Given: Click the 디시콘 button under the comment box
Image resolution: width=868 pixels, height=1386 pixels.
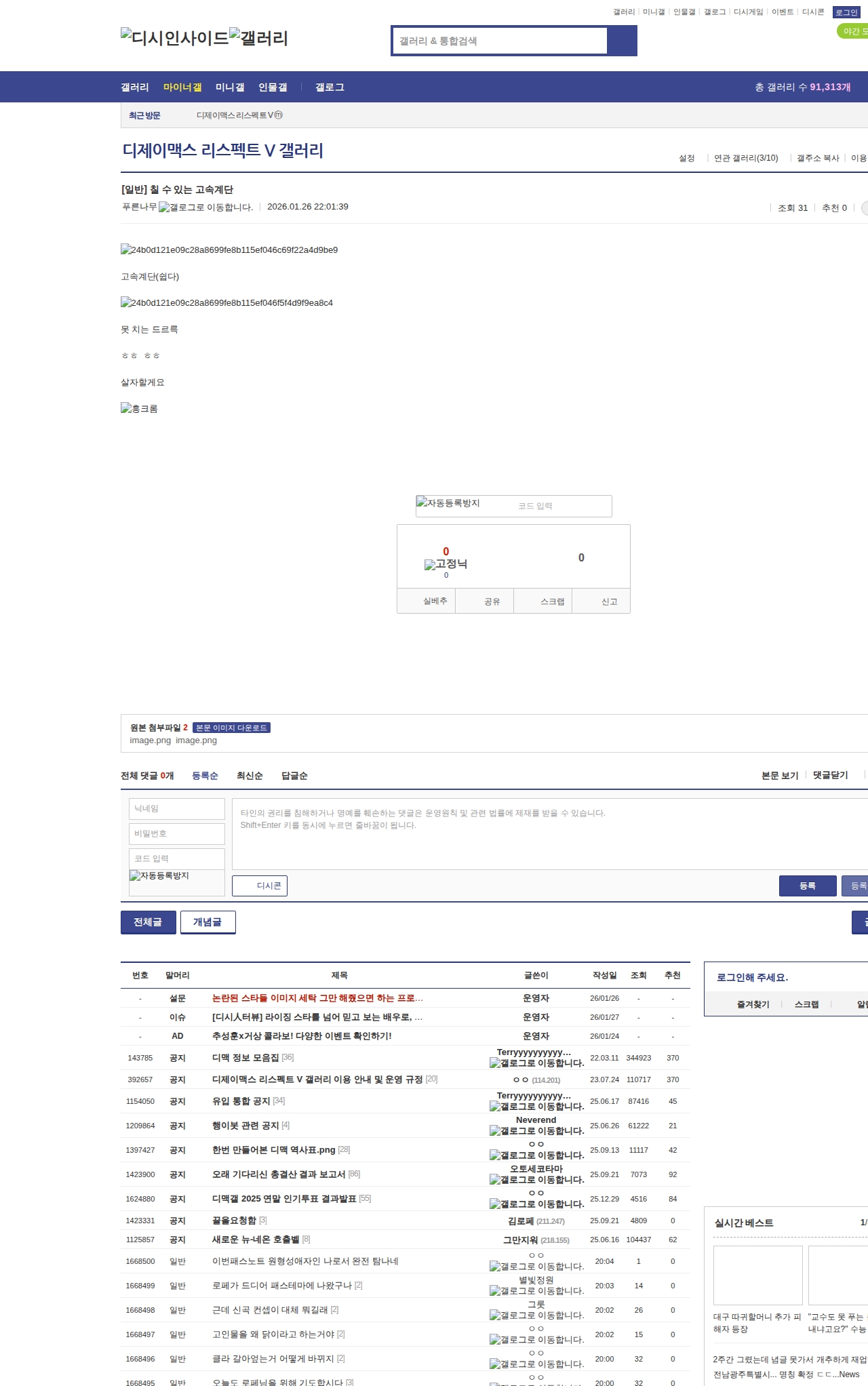Looking at the screenshot, I should tap(260, 886).
